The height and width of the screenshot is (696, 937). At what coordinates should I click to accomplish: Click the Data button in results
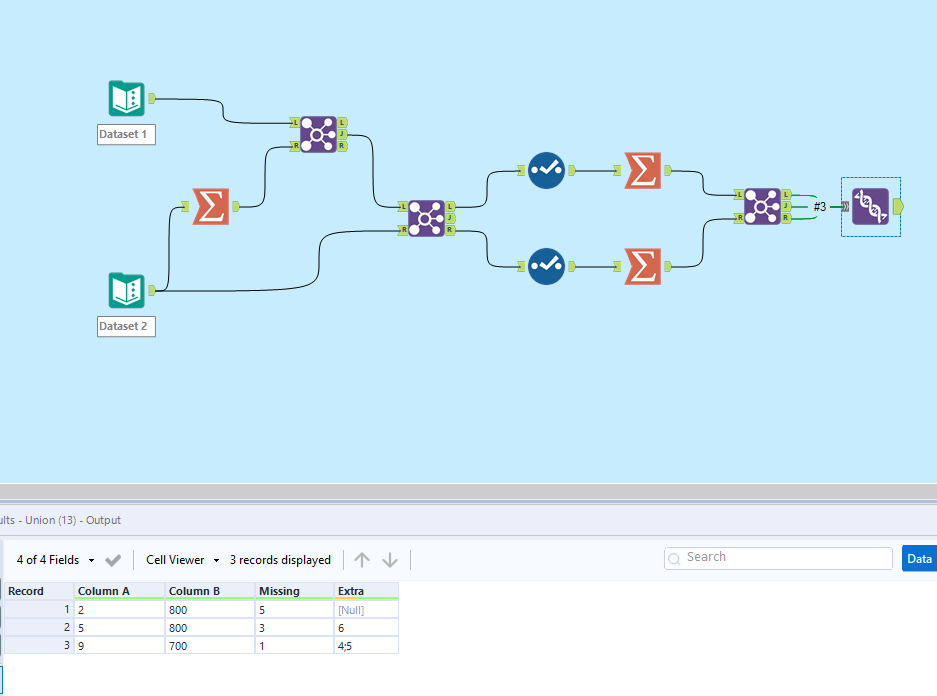click(919, 559)
